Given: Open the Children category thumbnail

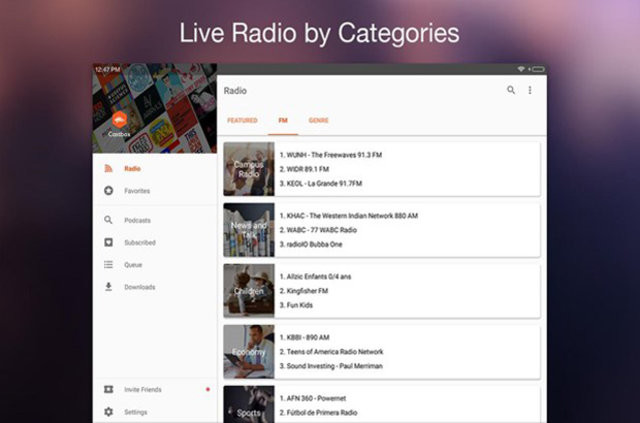Looking at the screenshot, I should pyautogui.click(x=249, y=291).
